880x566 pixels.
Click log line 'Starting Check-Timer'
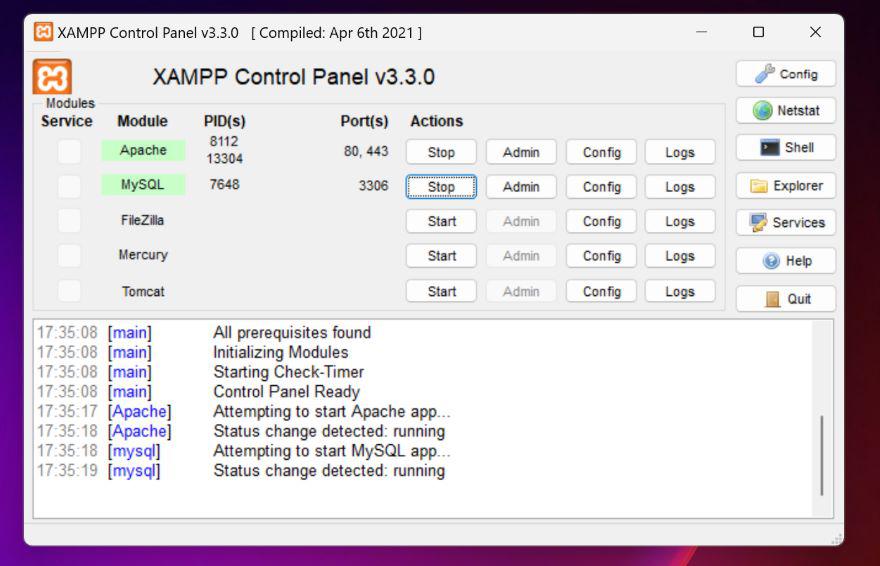tap(288, 372)
